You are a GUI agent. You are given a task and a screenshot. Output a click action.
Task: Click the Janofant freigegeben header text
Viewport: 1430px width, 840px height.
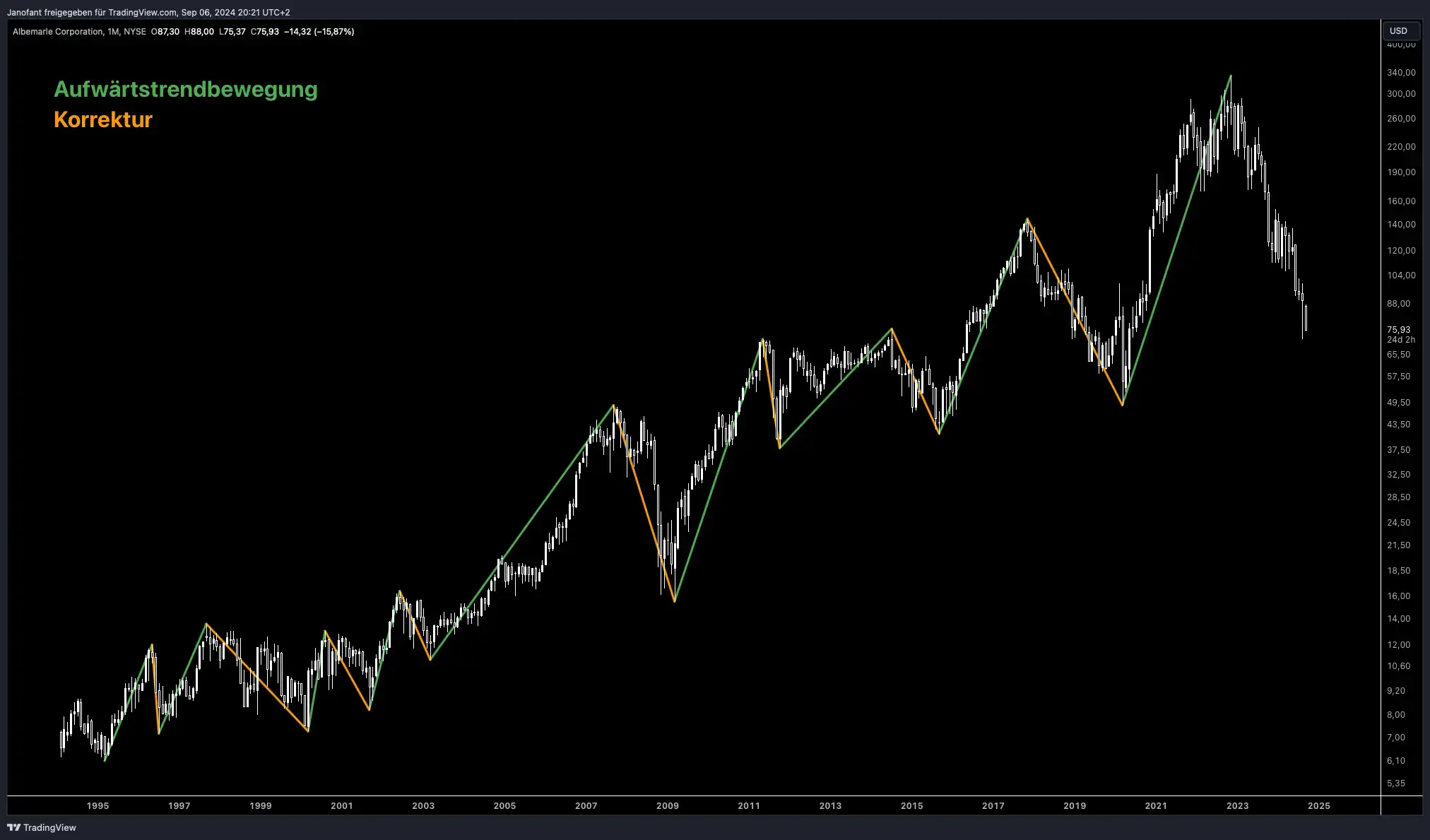click(148, 12)
